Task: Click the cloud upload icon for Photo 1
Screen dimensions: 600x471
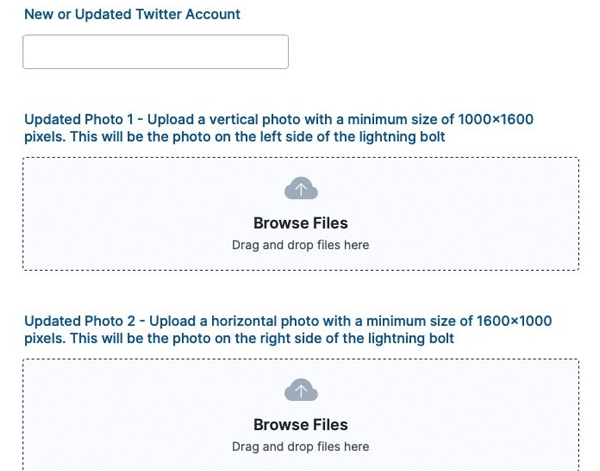Action: [301, 188]
